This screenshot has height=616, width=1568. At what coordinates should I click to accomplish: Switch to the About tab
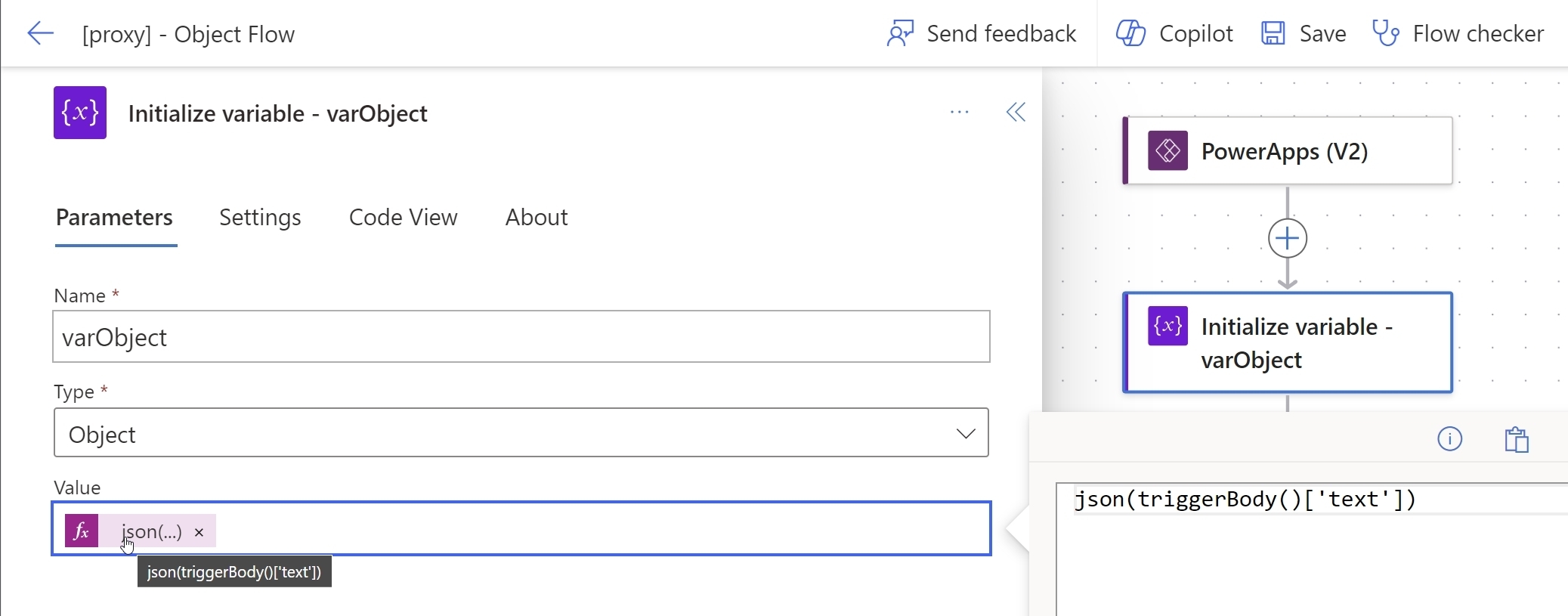point(537,217)
